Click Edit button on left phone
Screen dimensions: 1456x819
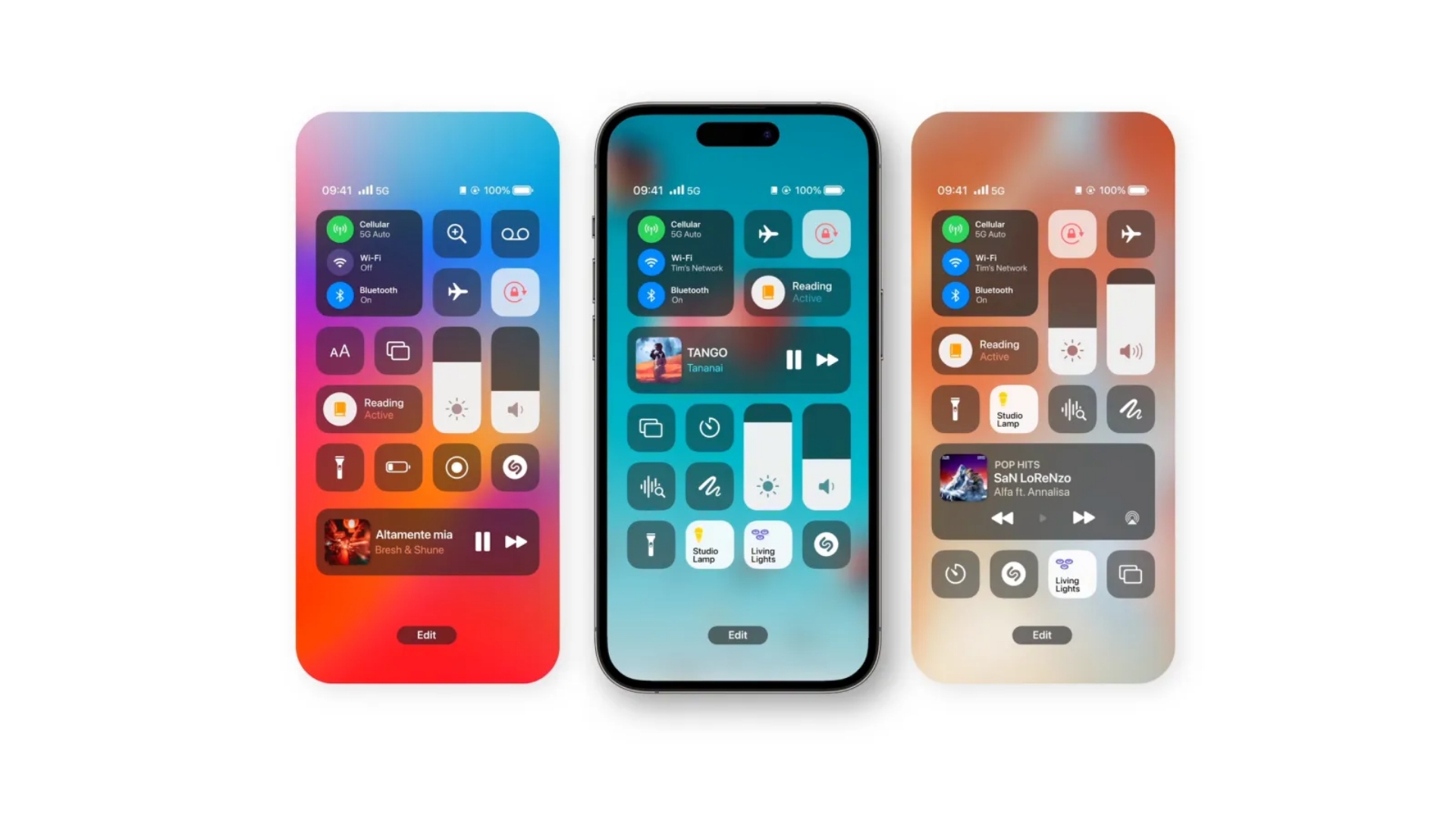click(x=428, y=634)
